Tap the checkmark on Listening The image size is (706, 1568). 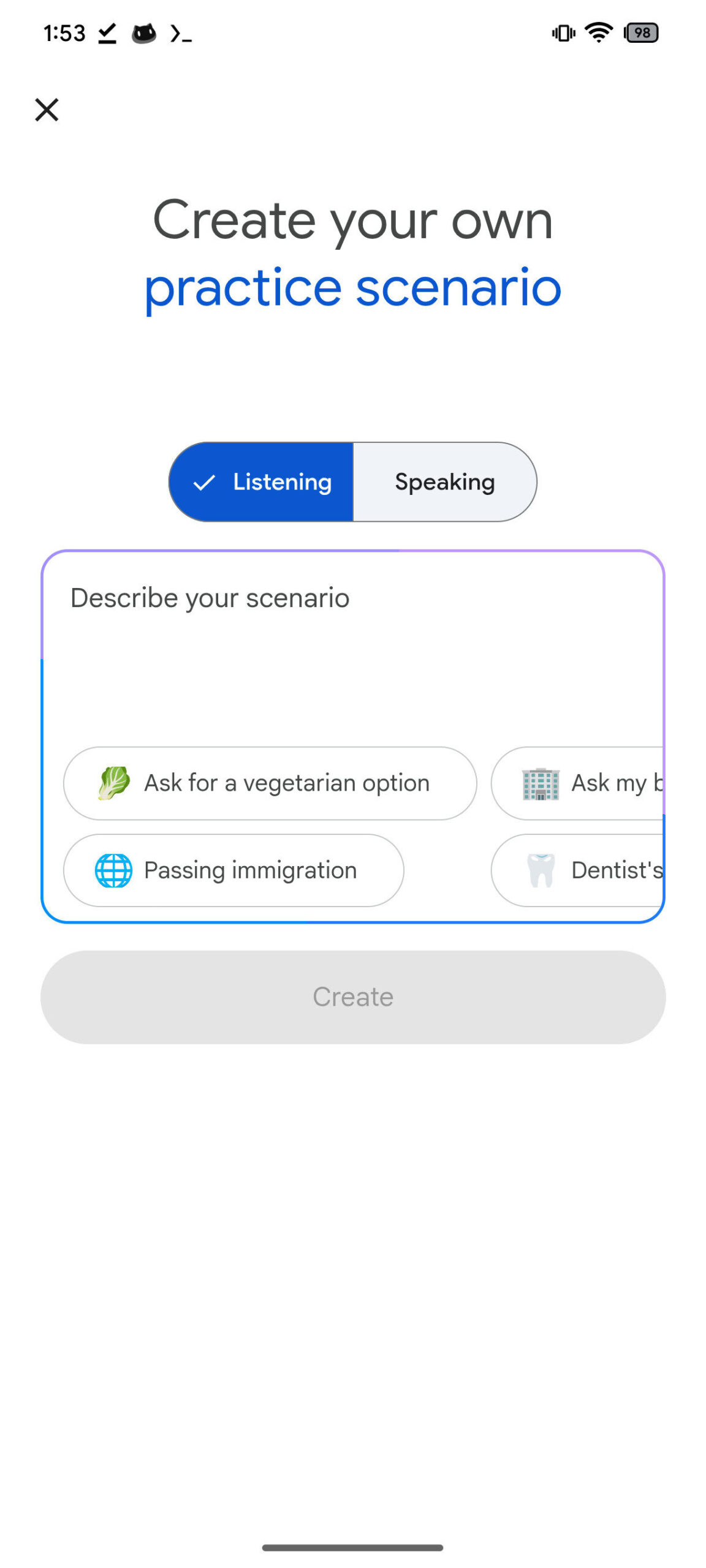pyautogui.click(x=204, y=483)
